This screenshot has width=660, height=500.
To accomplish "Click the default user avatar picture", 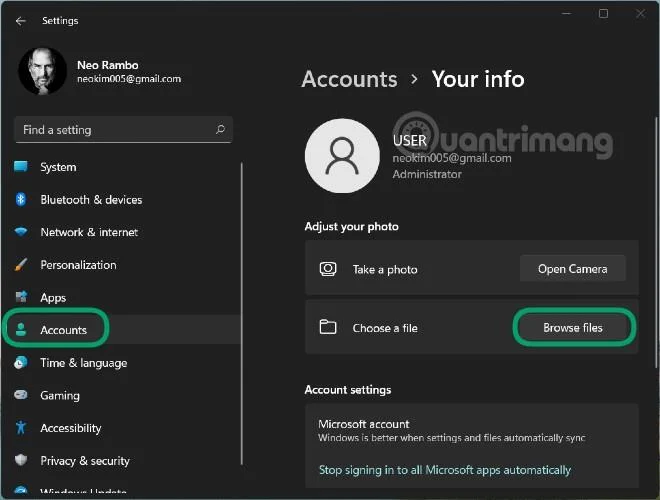I will pyautogui.click(x=342, y=156).
